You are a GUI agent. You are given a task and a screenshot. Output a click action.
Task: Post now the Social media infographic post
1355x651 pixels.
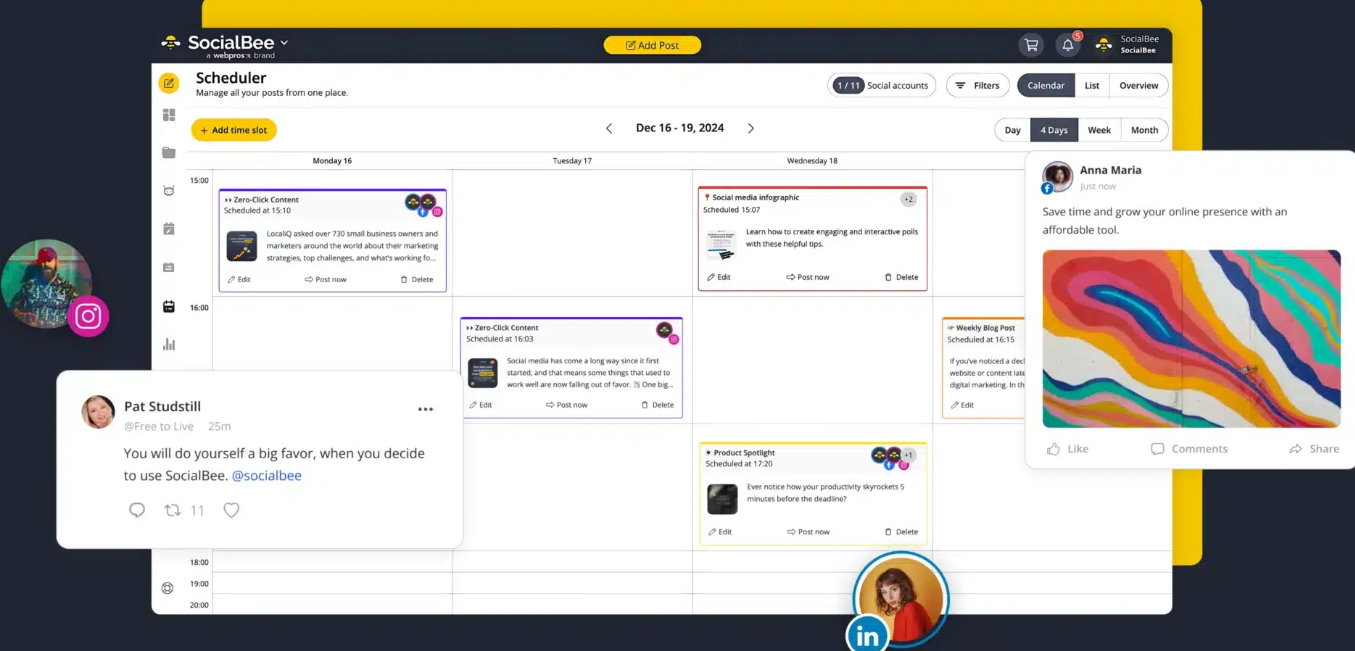click(808, 277)
